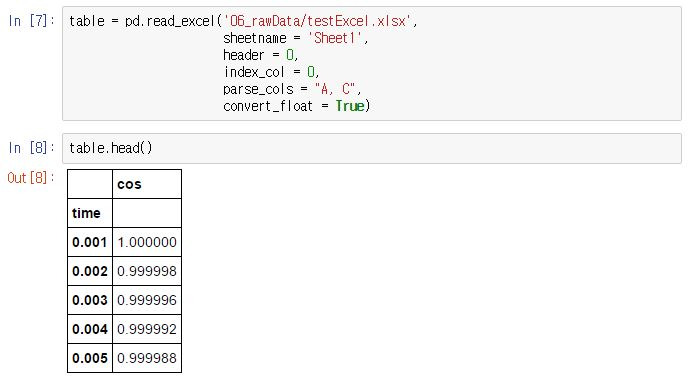Click index value 0.004
The image size is (692, 384).
(90, 329)
